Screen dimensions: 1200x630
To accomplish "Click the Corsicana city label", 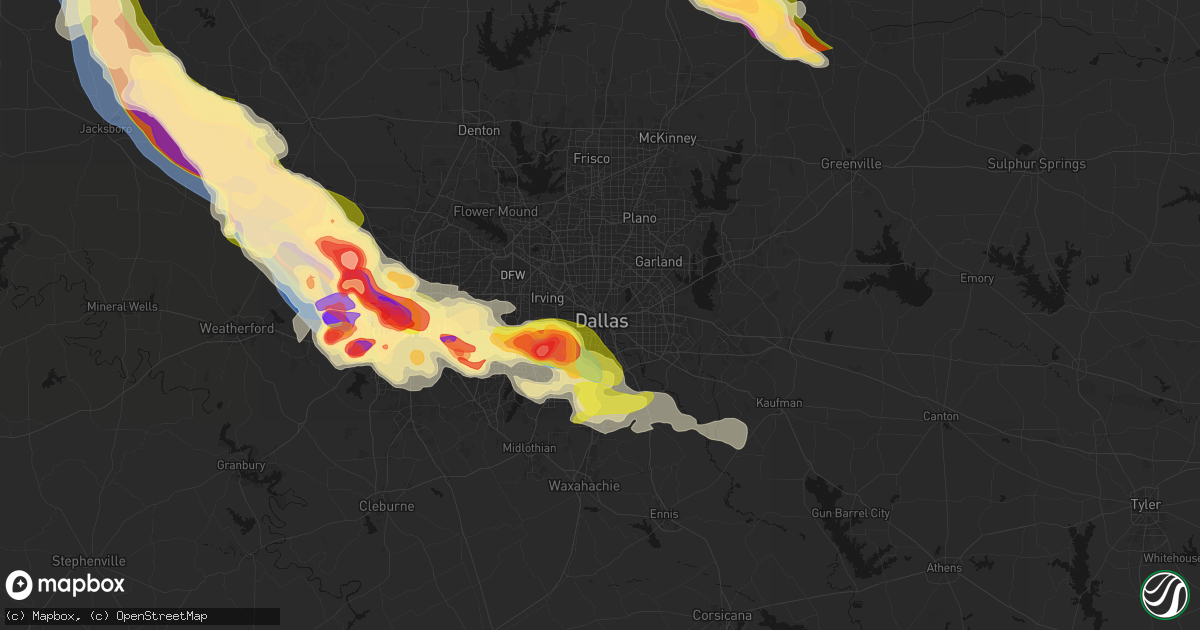I will point(722,616).
